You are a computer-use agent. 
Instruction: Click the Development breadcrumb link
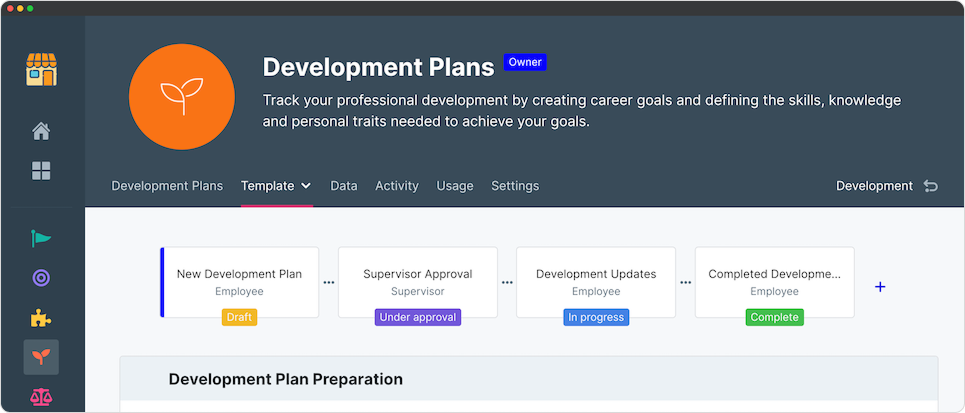pyautogui.click(x=874, y=186)
